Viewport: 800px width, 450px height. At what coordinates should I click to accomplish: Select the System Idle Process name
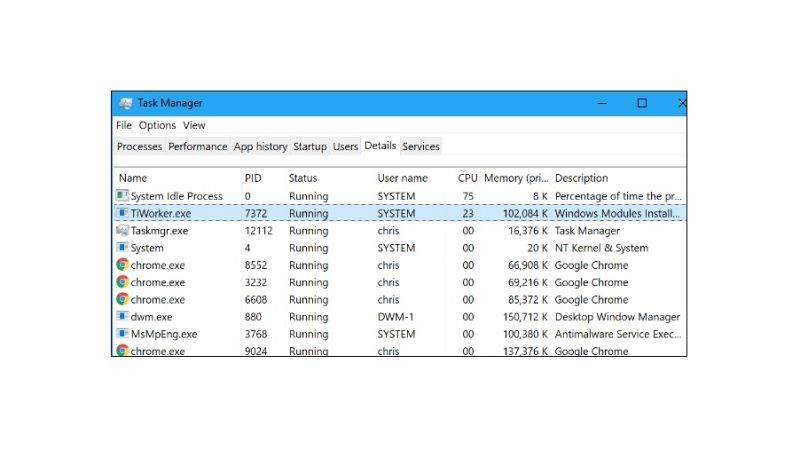(x=177, y=196)
